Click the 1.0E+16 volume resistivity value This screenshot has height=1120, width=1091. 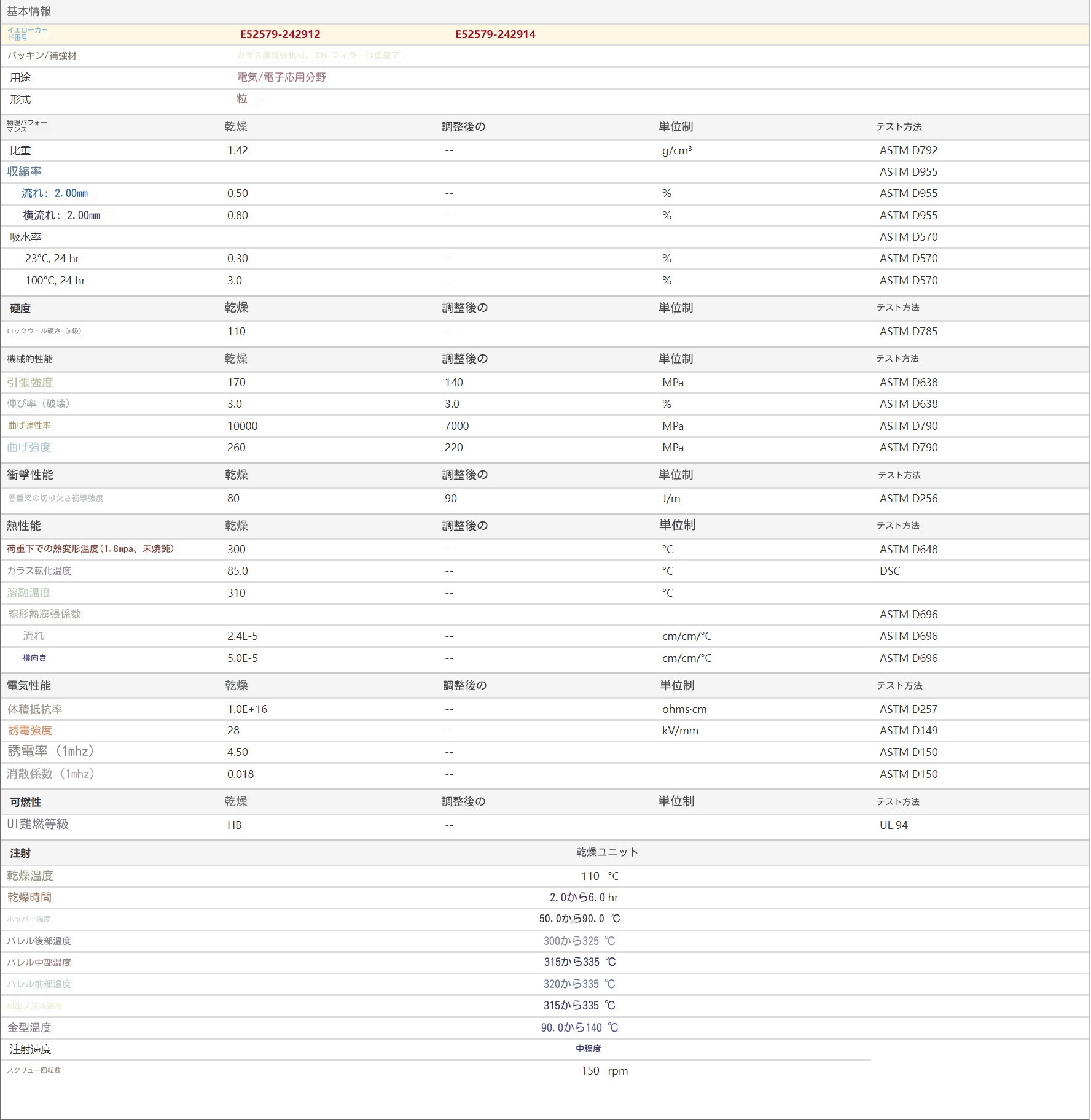(247, 709)
